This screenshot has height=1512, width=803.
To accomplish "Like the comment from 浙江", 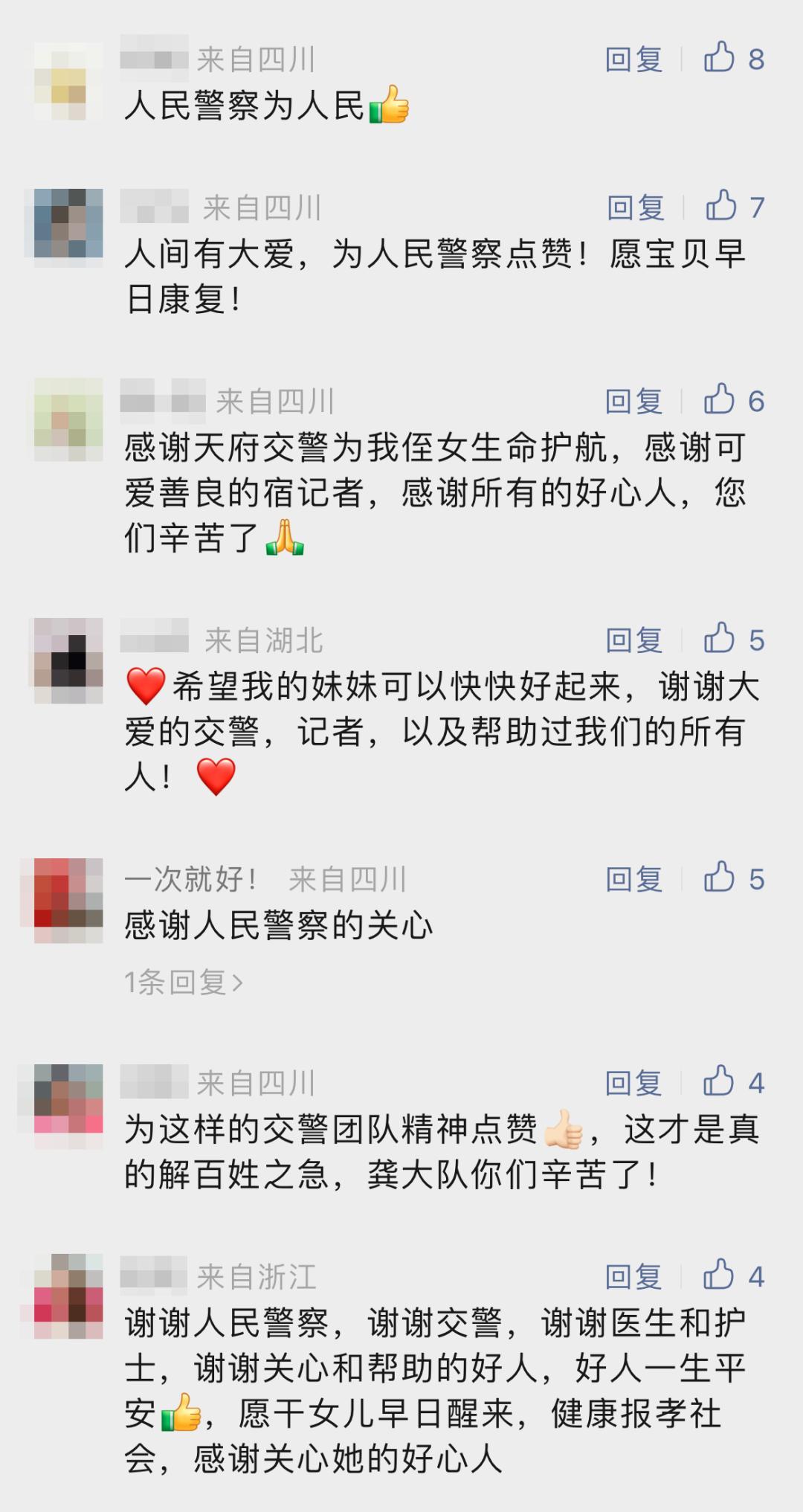I will 719,1275.
